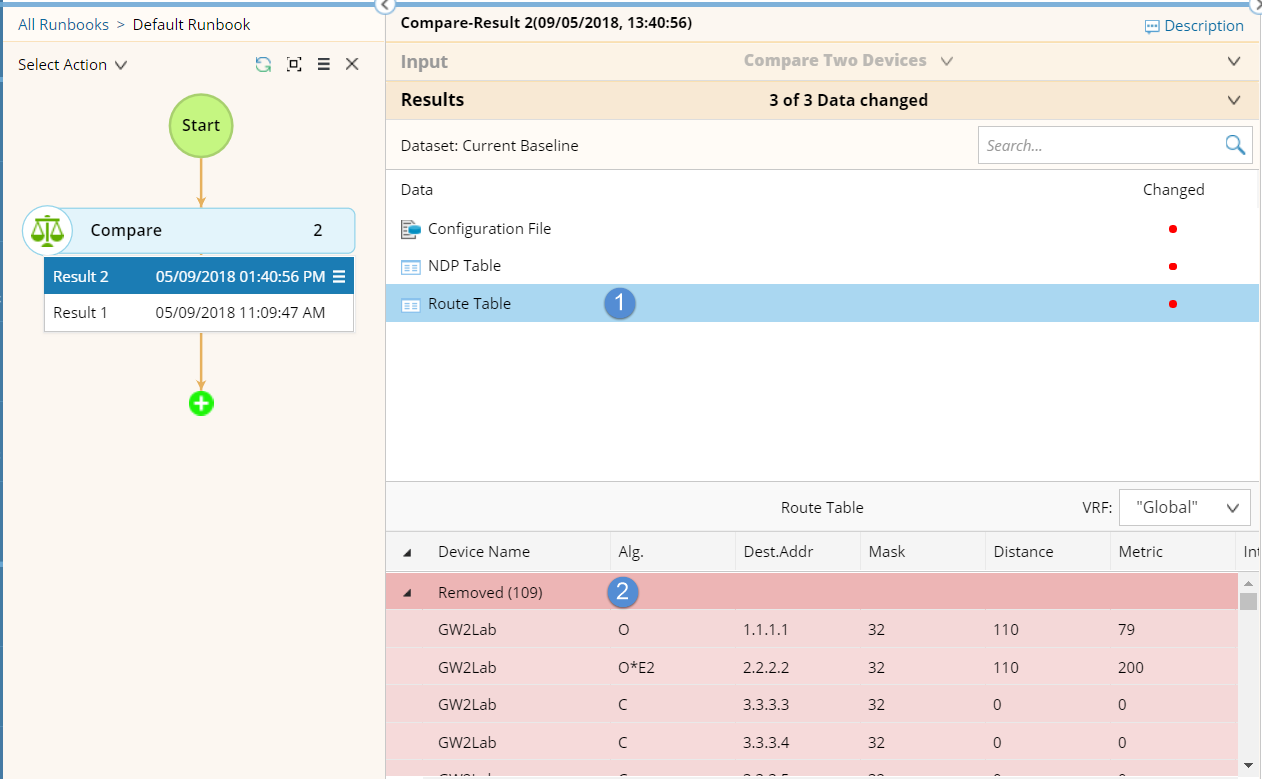Open the runbook hamburger menu icon
Viewport: 1262px width, 779px height.
[x=323, y=64]
